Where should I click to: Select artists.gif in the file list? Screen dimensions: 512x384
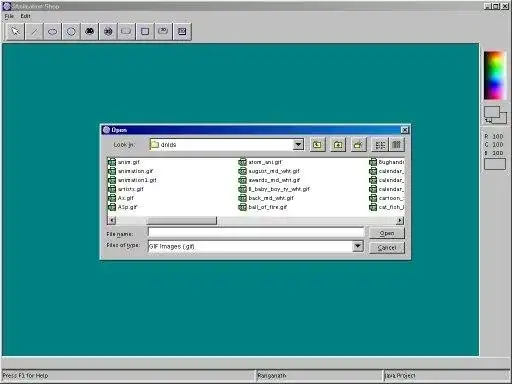click(131, 189)
